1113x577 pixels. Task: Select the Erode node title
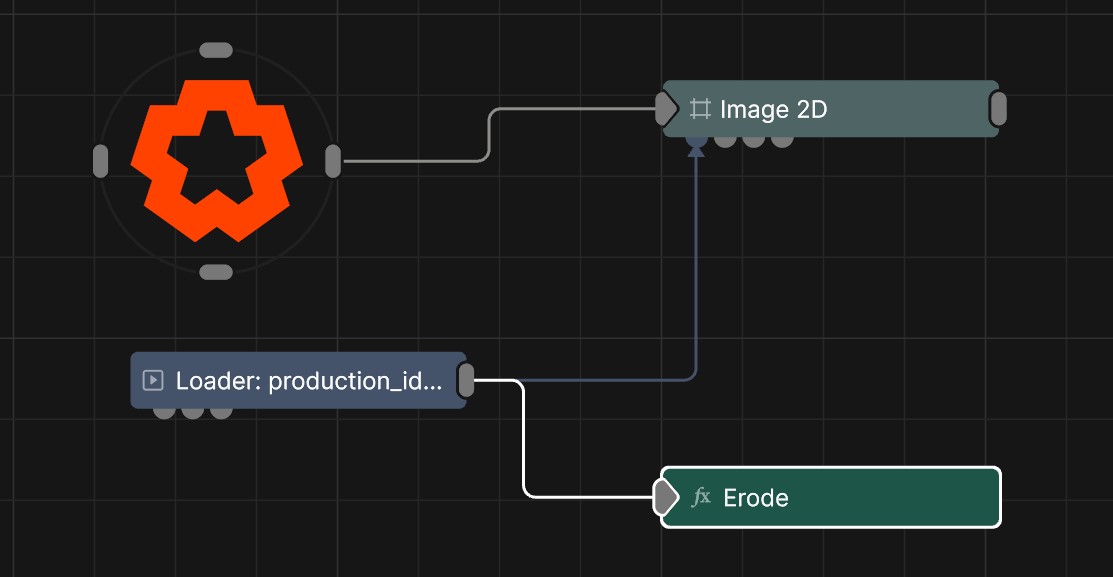pyautogui.click(x=756, y=498)
